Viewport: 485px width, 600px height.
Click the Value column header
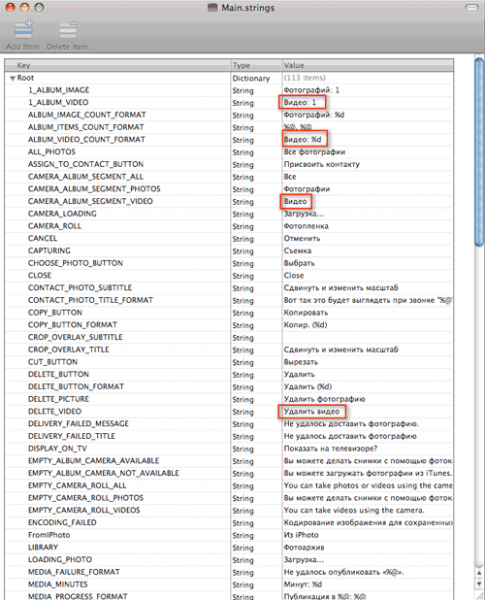(x=367, y=65)
